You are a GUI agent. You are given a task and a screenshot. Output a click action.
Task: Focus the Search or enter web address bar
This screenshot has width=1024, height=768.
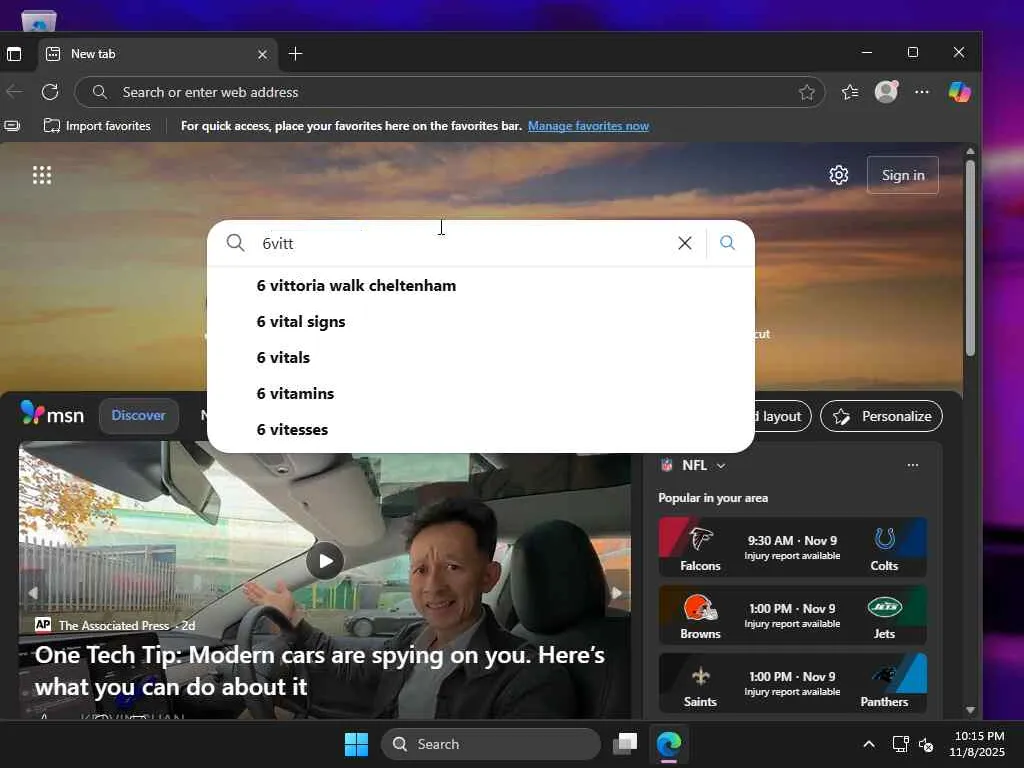(x=449, y=92)
